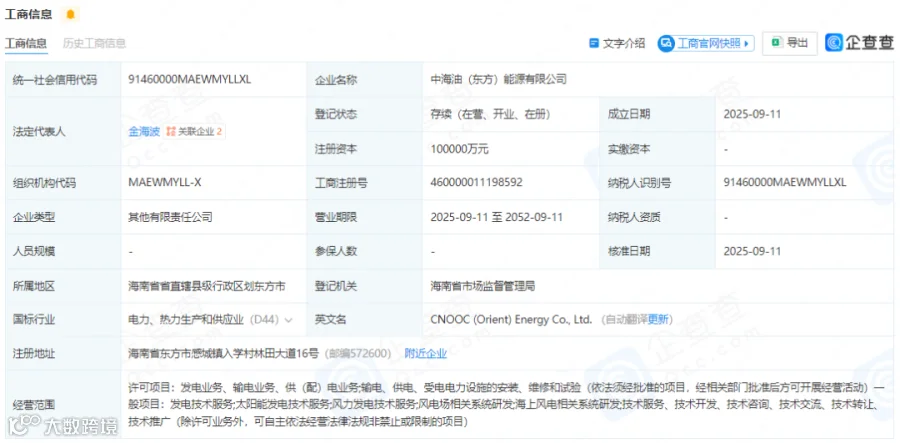The image size is (900, 443).
Task: Select address 海南省东方市感城镇入学村林田大道16号
Action: (223, 353)
